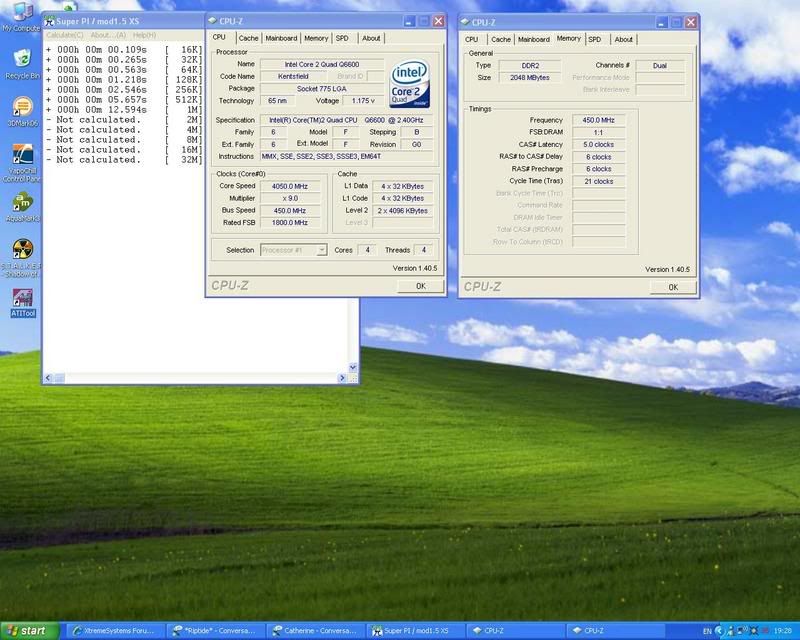The height and width of the screenshot is (640, 800).
Task: Select the AquaMark3 desktop shortcut
Action: 22,207
